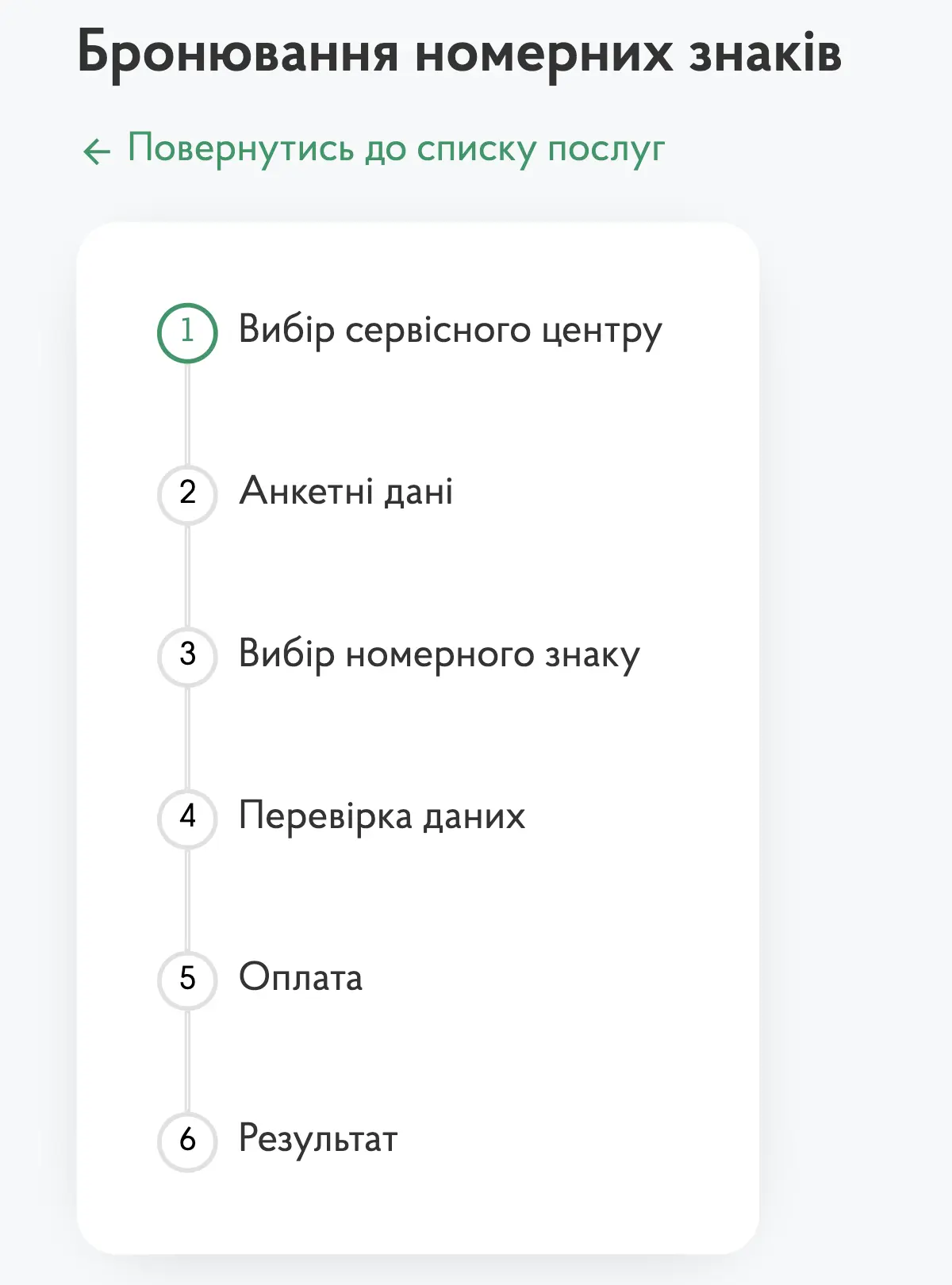Image resolution: width=952 pixels, height=1285 pixels.
Task: Click the step 5 number circle
Action: click(x=187, y=980)
